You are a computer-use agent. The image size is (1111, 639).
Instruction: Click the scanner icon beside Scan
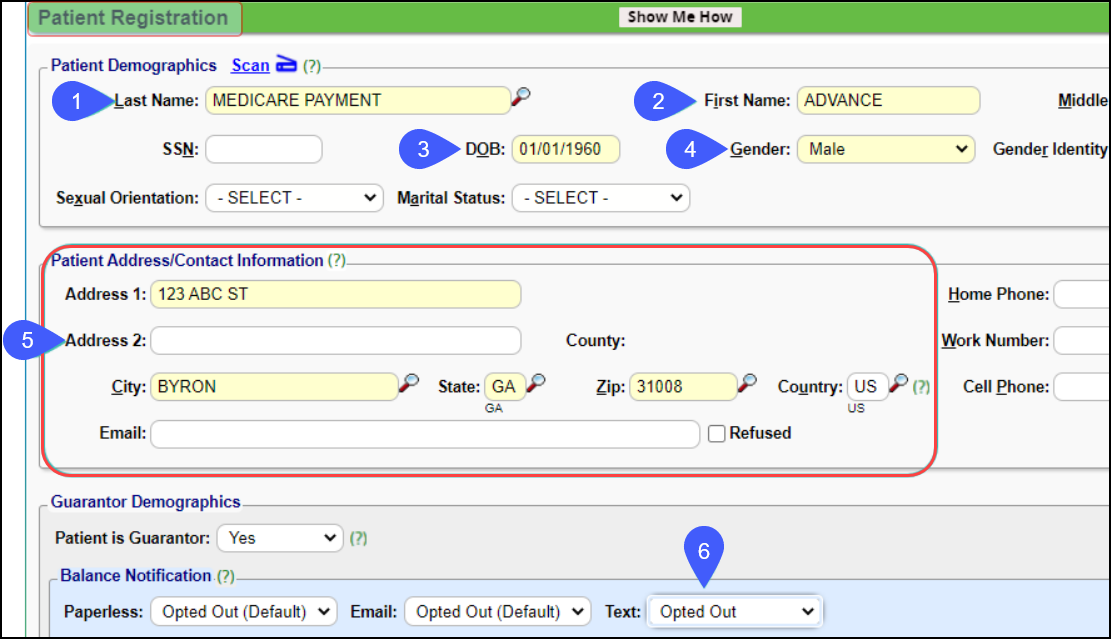pyautogui.click(x=287, y=65)
